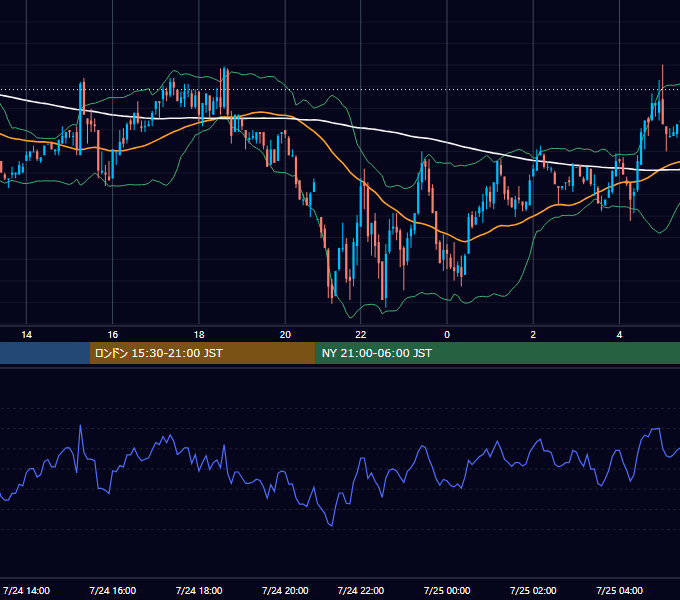Click the 7/25 04:00 date label

point(620,590)
